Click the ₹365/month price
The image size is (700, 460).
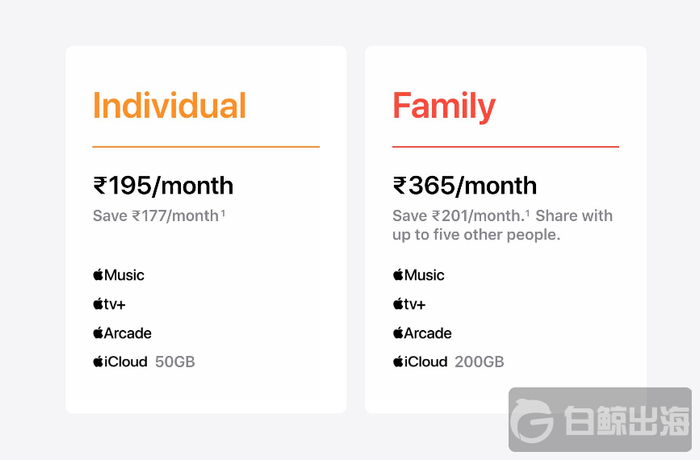[x=465, y=185]
